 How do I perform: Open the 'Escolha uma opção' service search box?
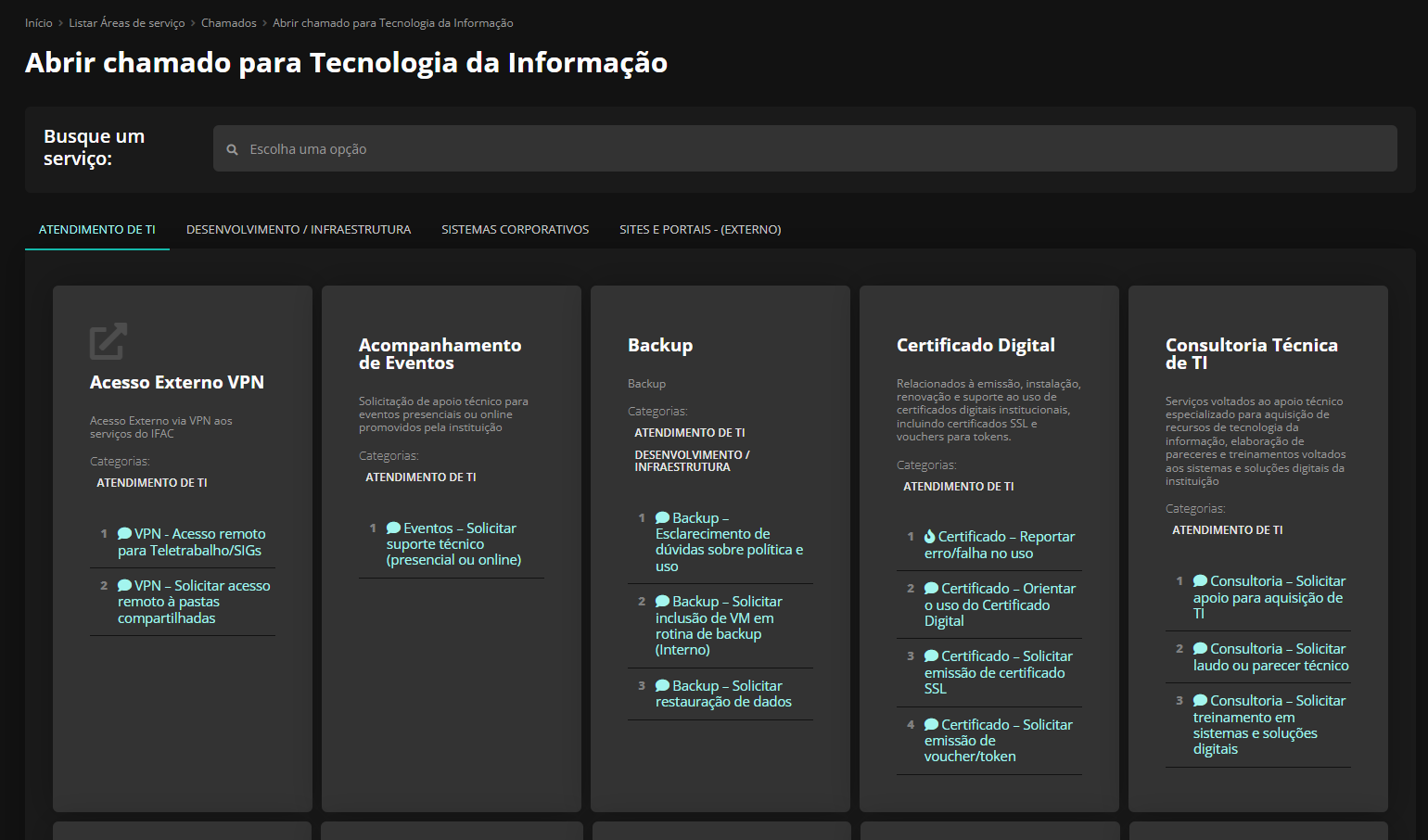point(805,149)
